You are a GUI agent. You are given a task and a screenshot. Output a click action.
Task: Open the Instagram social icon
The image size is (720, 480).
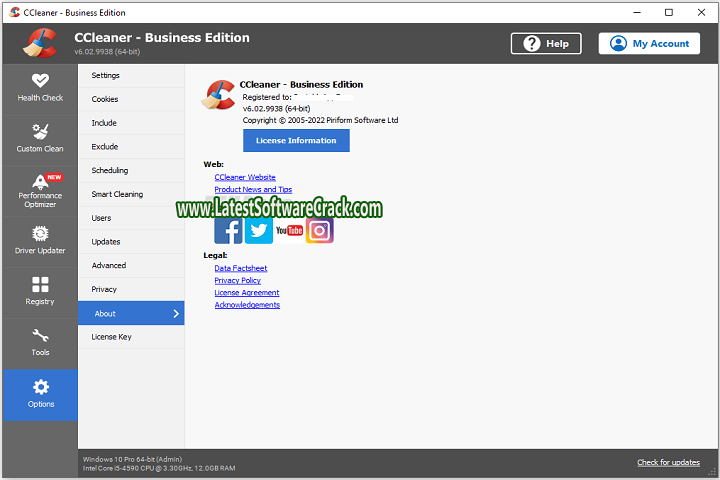[320, 231]
